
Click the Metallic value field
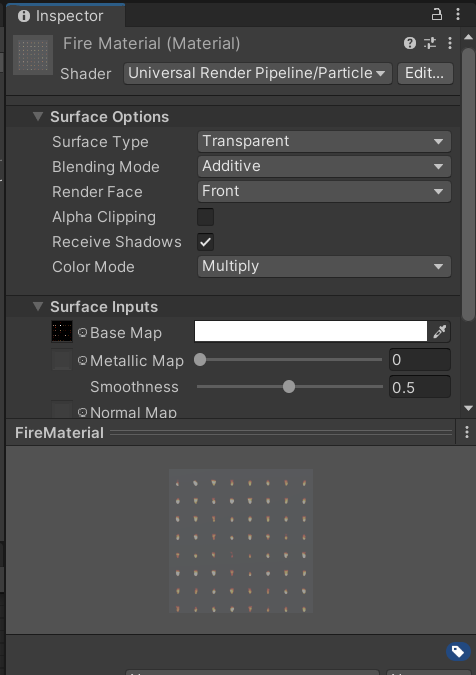(420, 359)
